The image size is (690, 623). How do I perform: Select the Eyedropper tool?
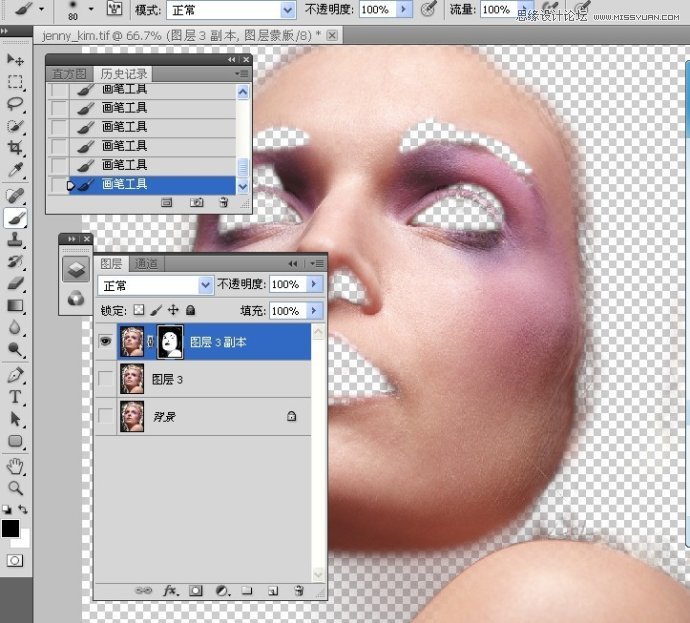(15, 169)
